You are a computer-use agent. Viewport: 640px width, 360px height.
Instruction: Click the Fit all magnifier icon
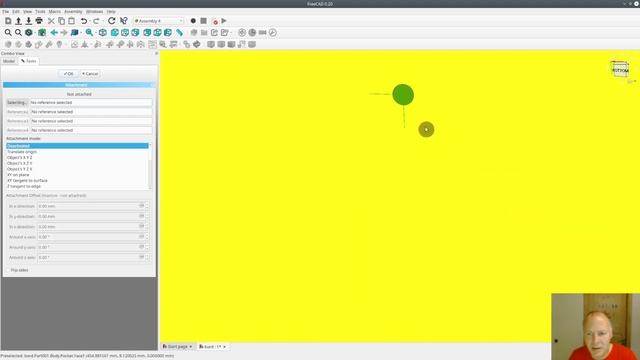click(8, 33)
